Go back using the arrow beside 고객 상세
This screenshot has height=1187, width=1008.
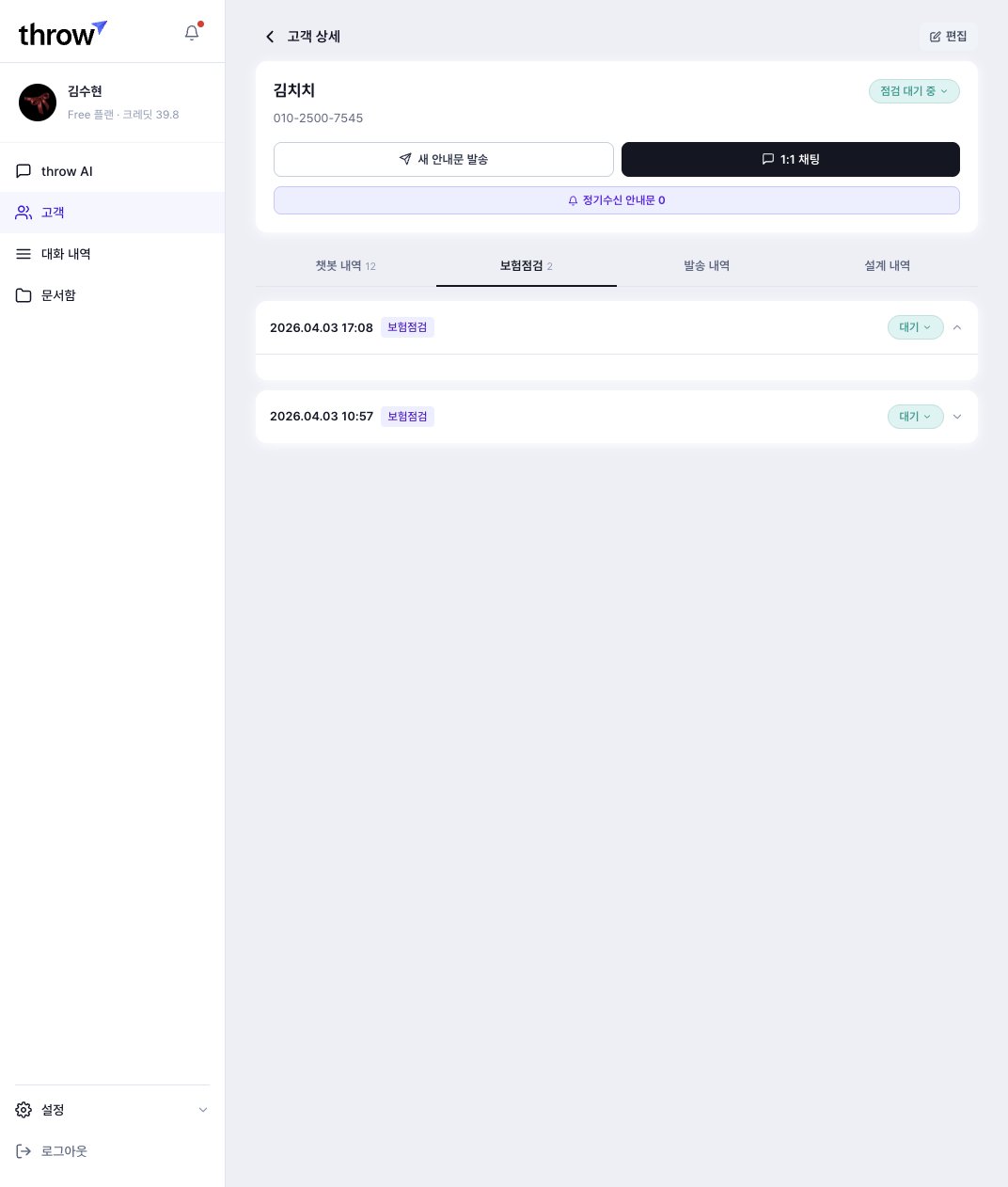point(270,37)
